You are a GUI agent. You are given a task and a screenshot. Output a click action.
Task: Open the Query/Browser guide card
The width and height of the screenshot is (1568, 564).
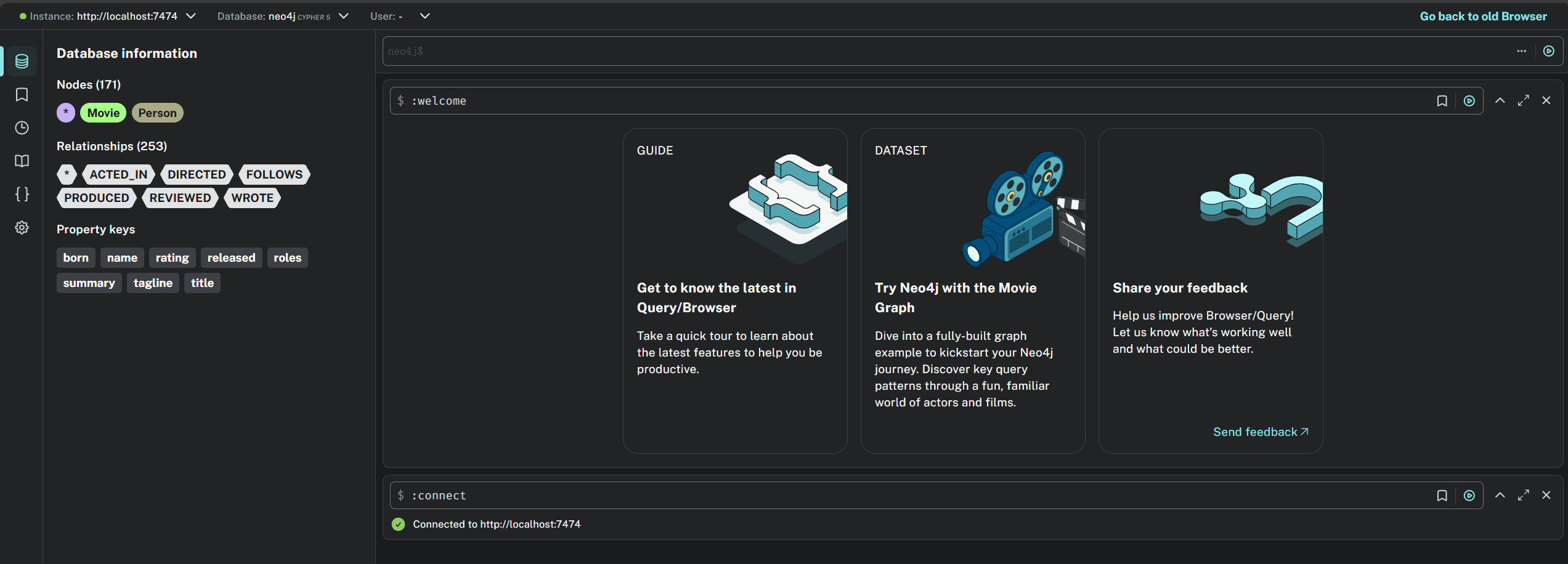tap(735, 291)
